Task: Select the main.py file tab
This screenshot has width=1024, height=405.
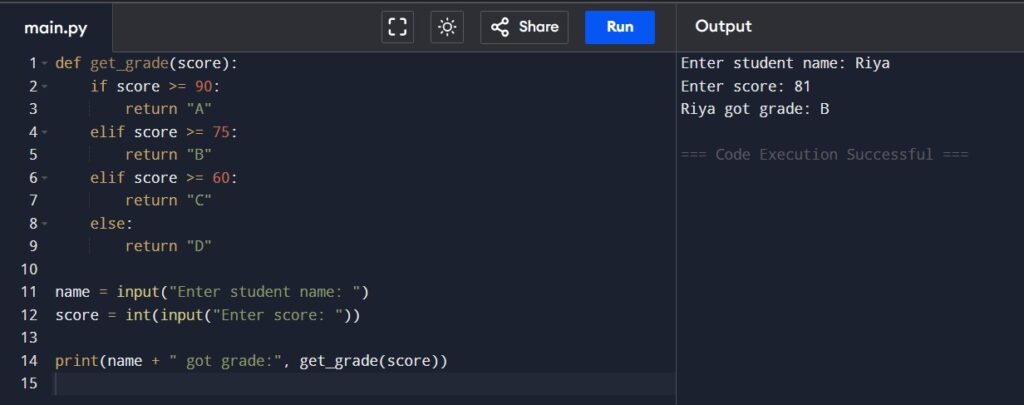Action: click(56, 28)
